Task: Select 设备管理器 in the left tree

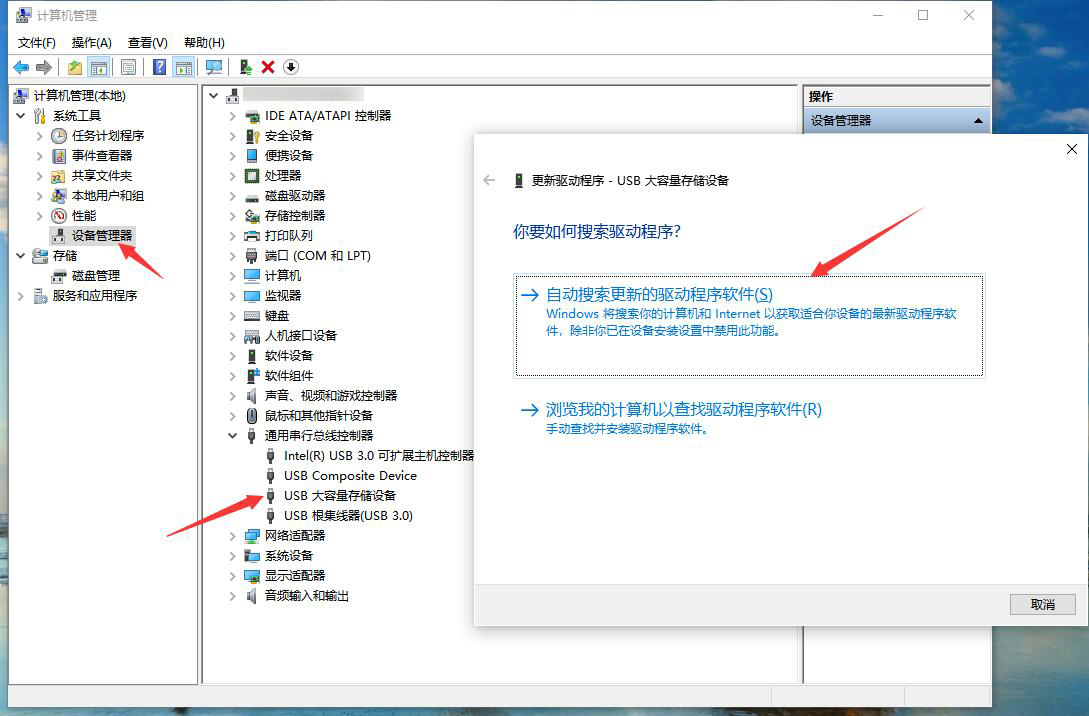Action: point(102,236)
